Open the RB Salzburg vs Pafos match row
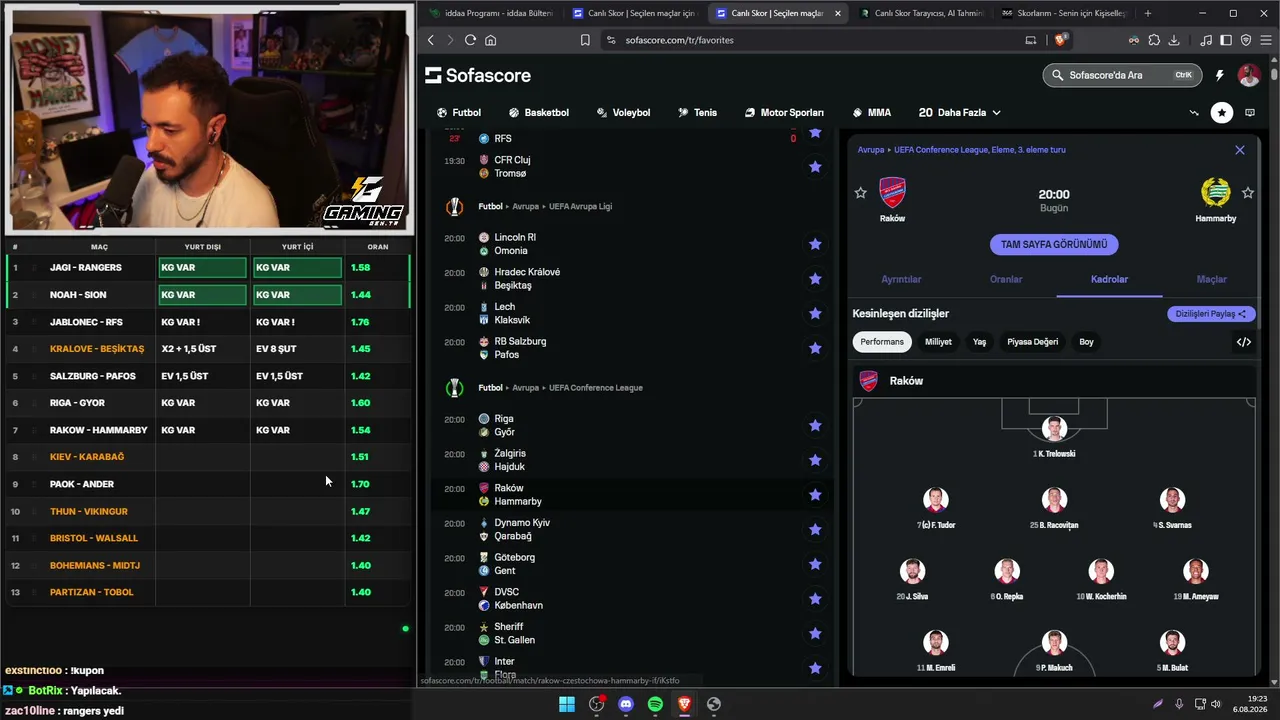The image size is (1280, 720). coord(632,348)
